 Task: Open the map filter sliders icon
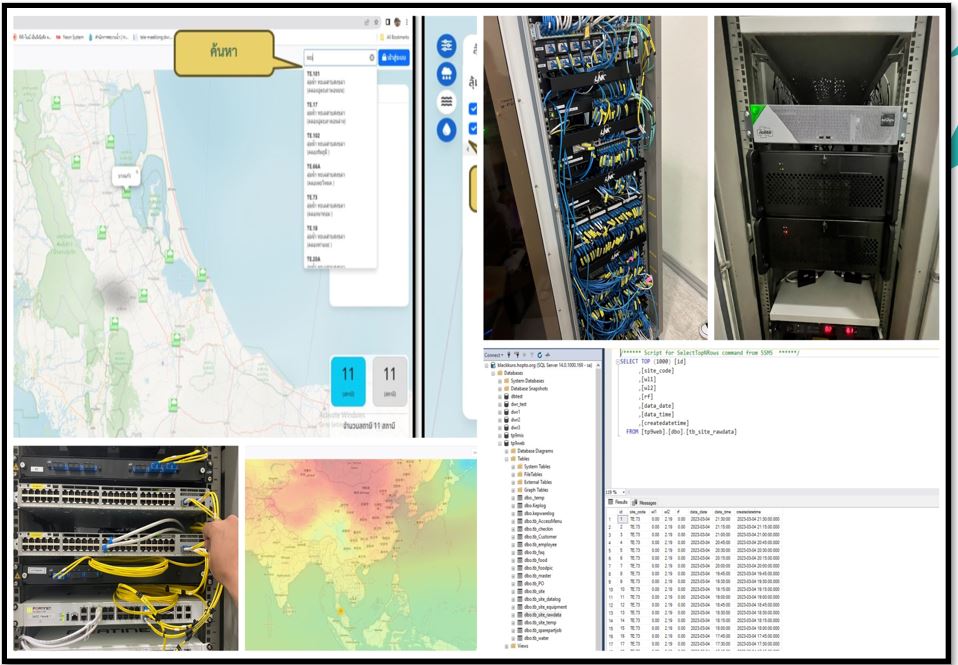point(447,46)
